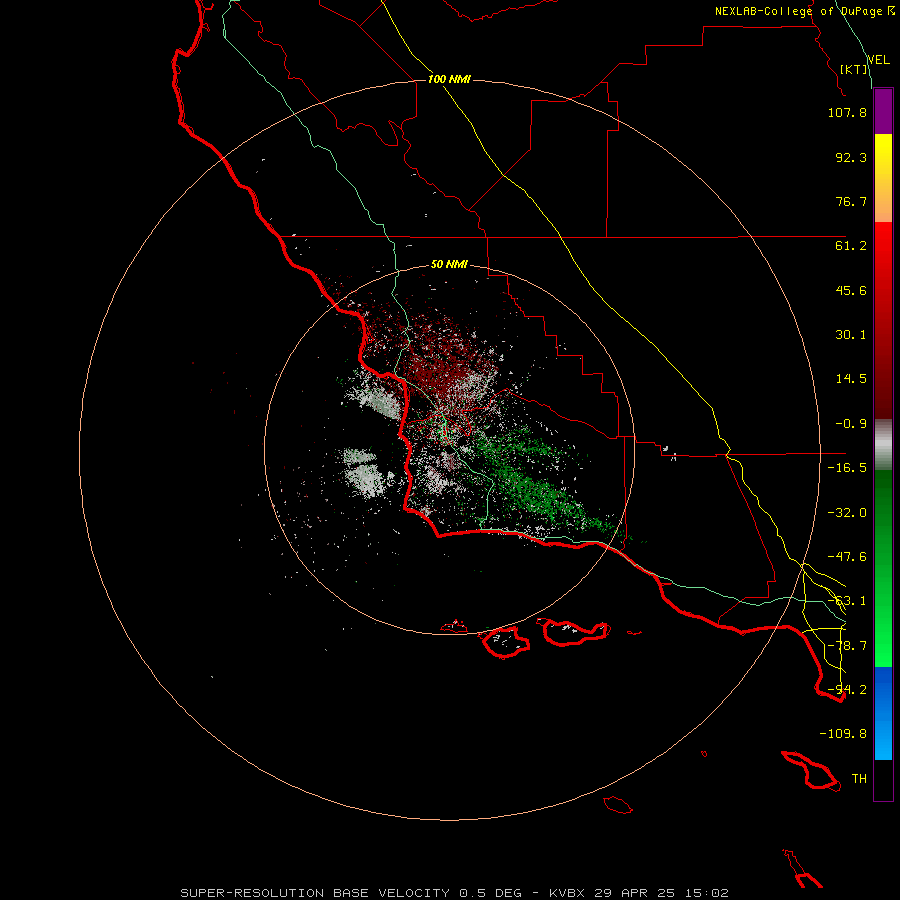Image resolution: width=900 pixels, height=900 pixels.
Task: Select the -16.5 scale value
Action: click(x=847, y=468)
